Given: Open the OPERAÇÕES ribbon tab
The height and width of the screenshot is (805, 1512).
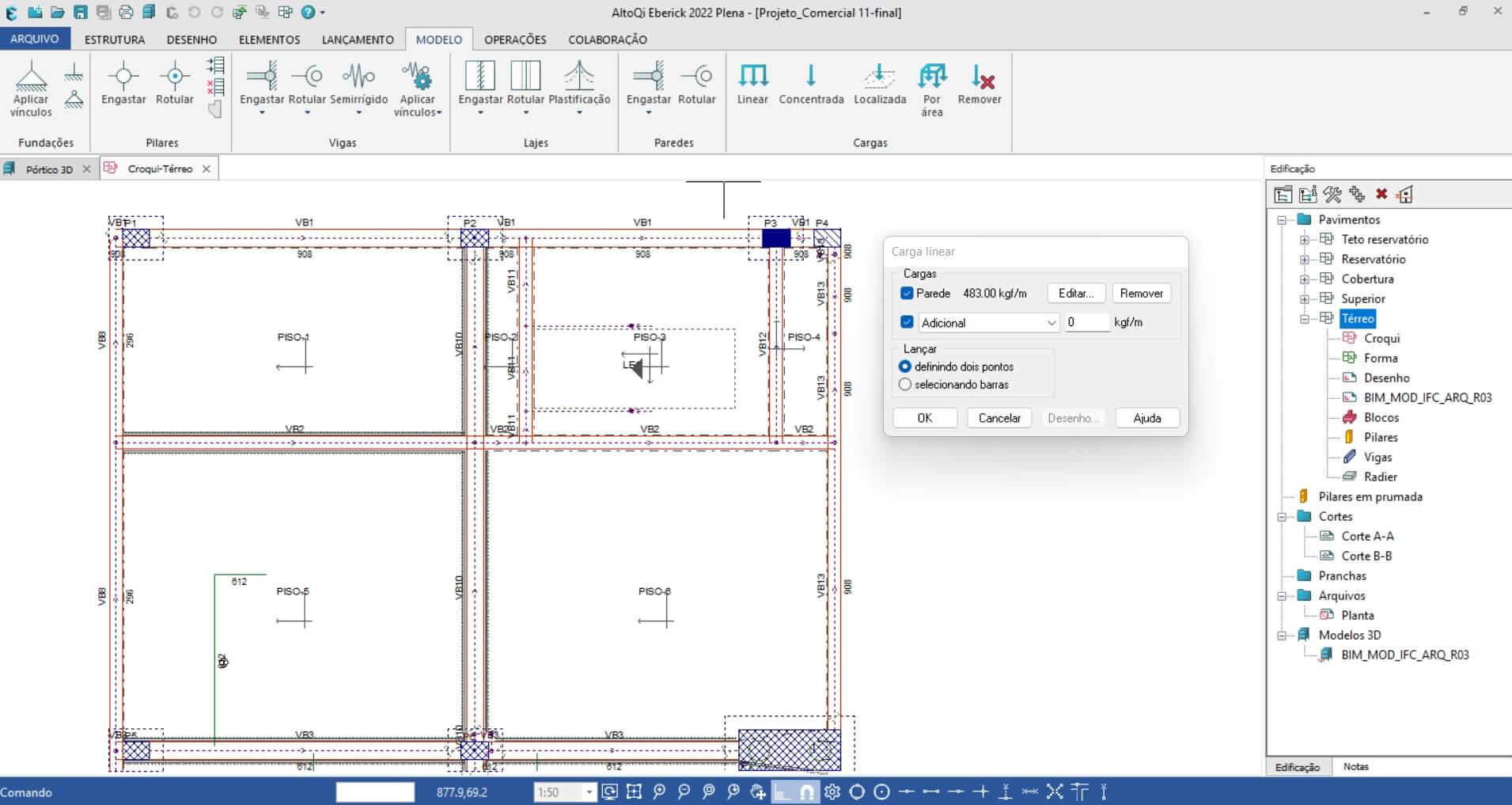Looking at the screenshot, I should (x=515, y=40).
